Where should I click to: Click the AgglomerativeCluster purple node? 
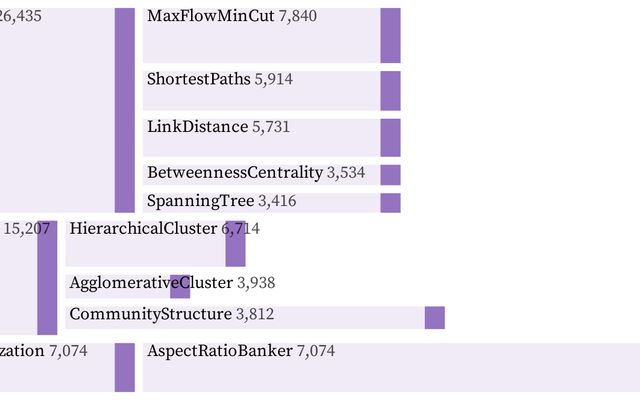(180, 287)
